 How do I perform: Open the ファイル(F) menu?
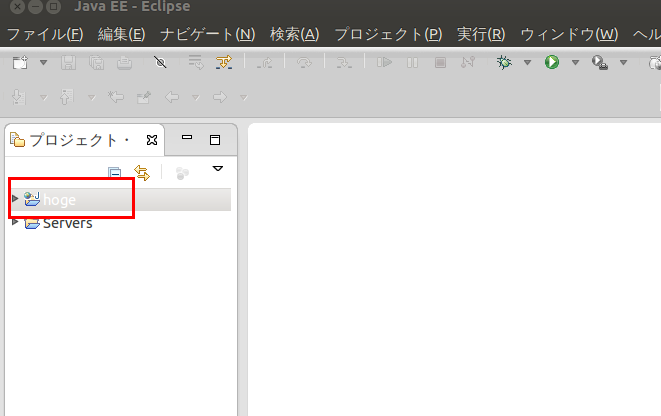(x=45, y=34)
